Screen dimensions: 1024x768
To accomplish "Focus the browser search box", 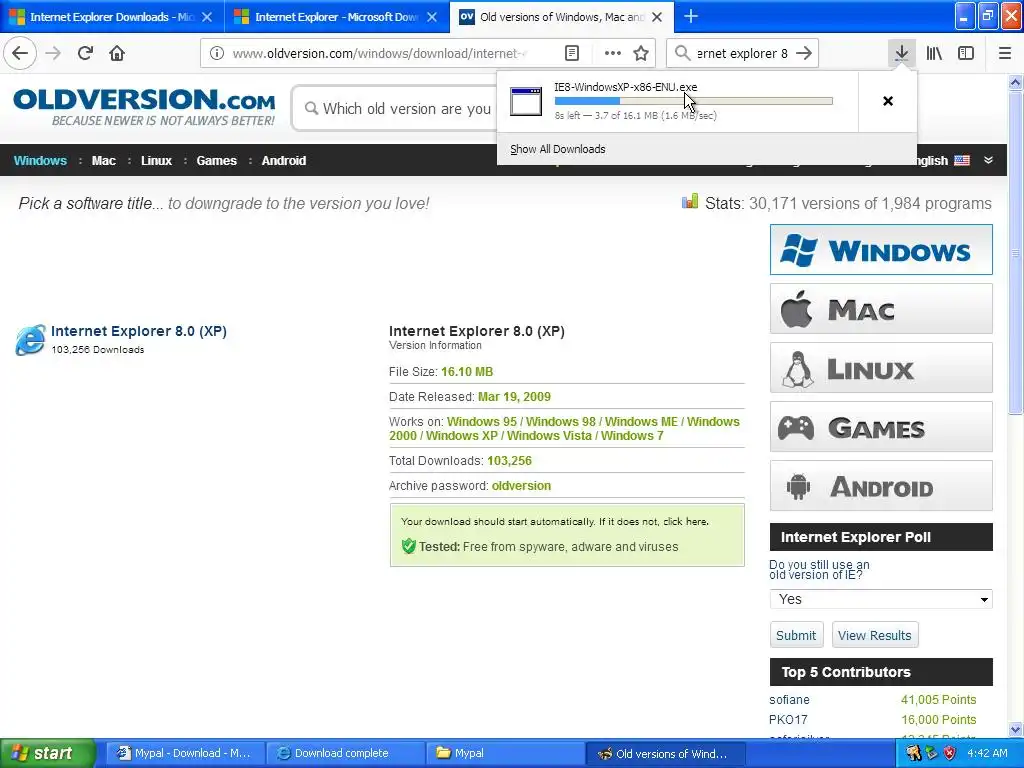I will [x=742, y=53].
